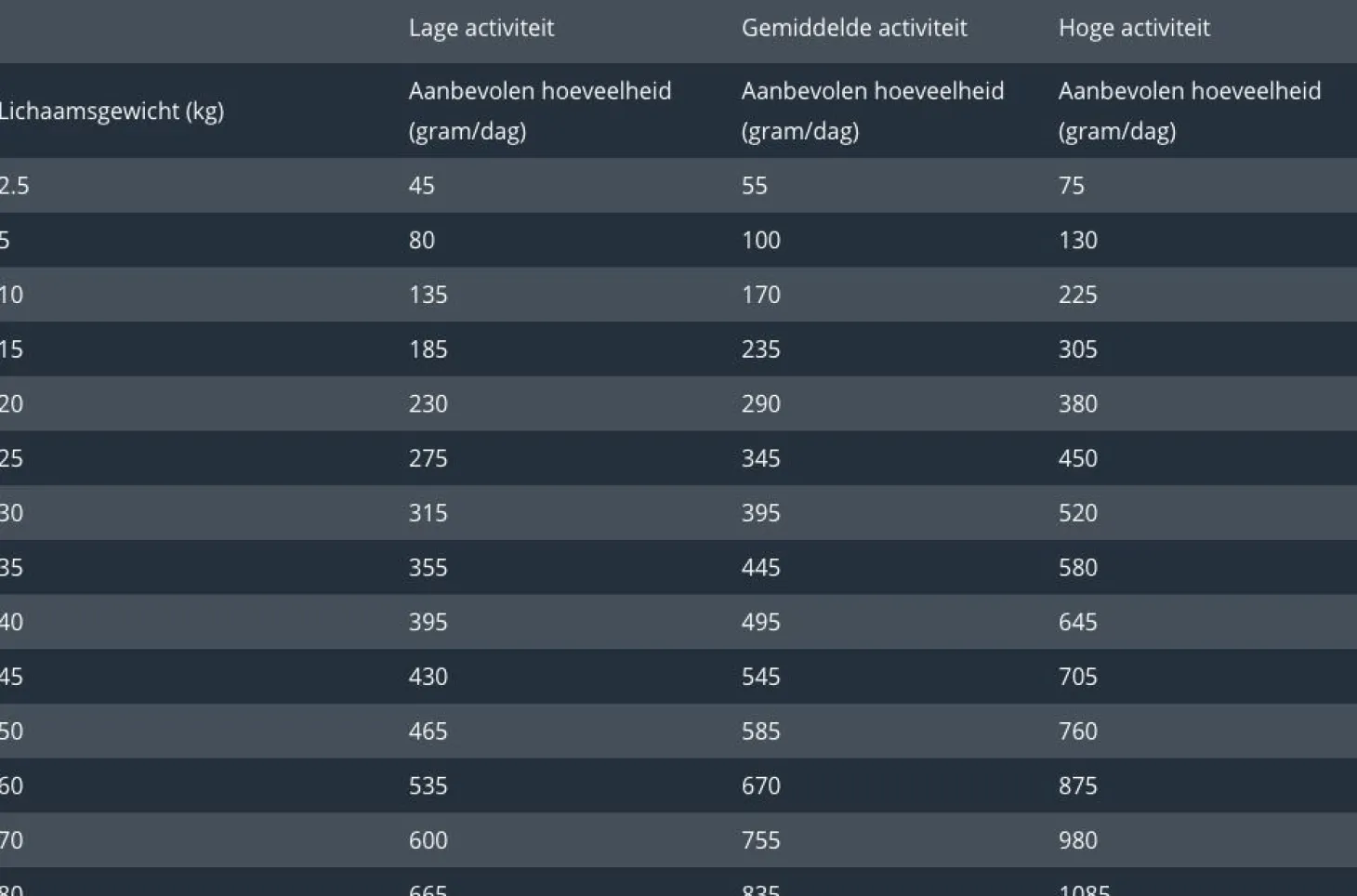Click the "Lage activiteit" column header

tap(481, 28)
